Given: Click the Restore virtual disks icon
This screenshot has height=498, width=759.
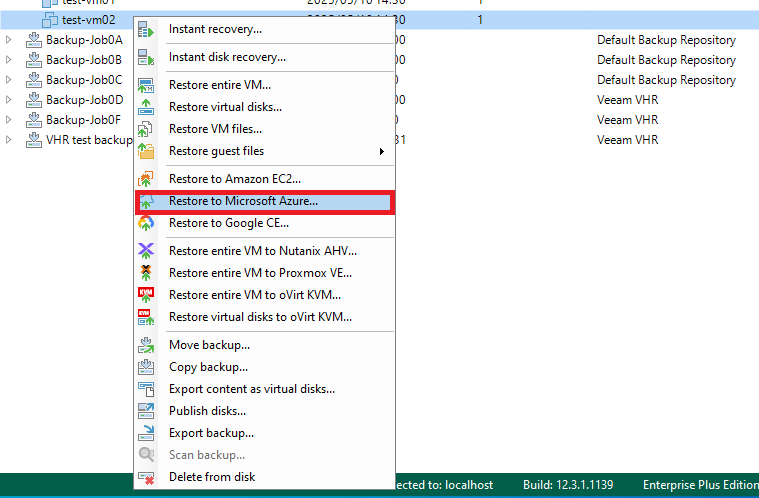Looking at the screenshot, I should pos(146,107).
